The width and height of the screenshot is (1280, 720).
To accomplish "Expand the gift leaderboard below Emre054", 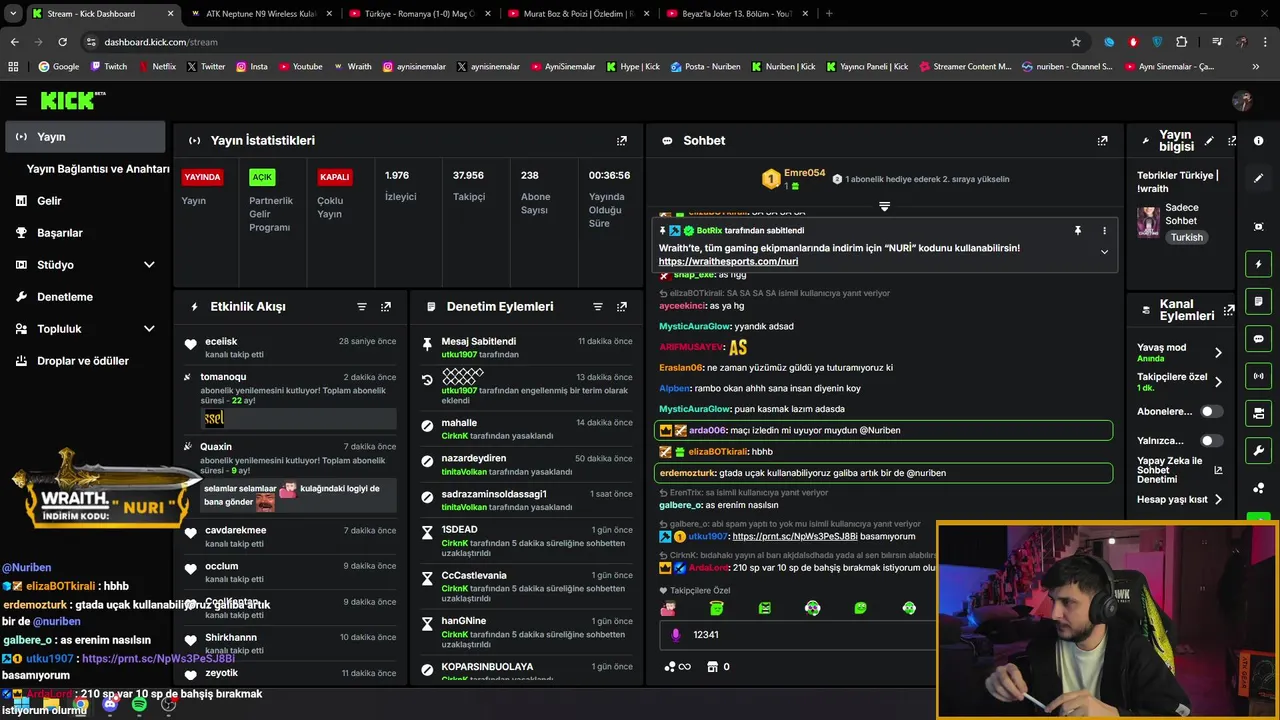I will [x=884, y=206].
